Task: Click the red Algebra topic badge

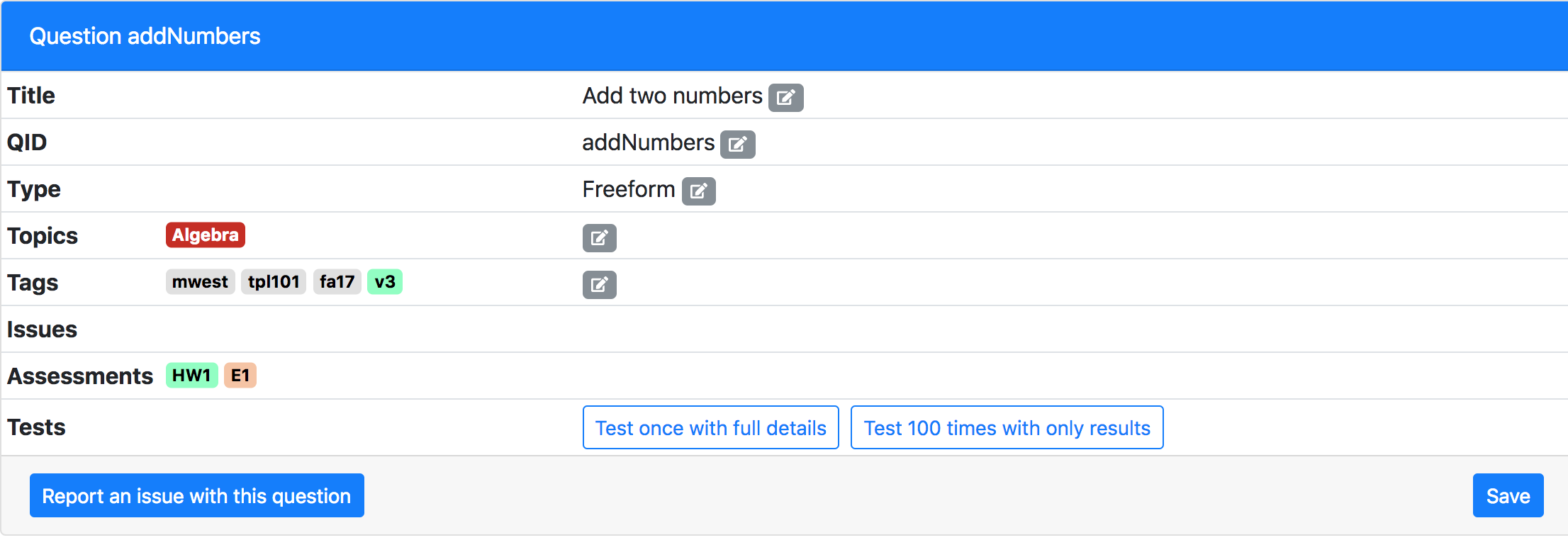Action: click(x=205, y=235)
